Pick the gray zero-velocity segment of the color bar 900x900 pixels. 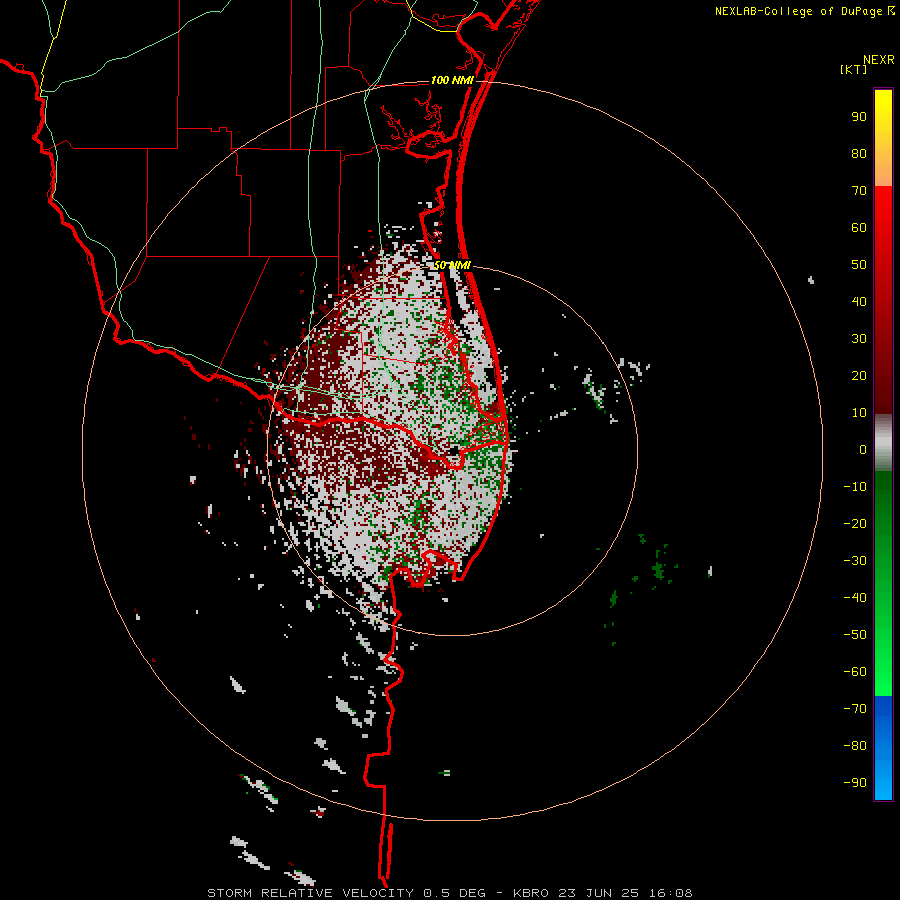point(883,443)
